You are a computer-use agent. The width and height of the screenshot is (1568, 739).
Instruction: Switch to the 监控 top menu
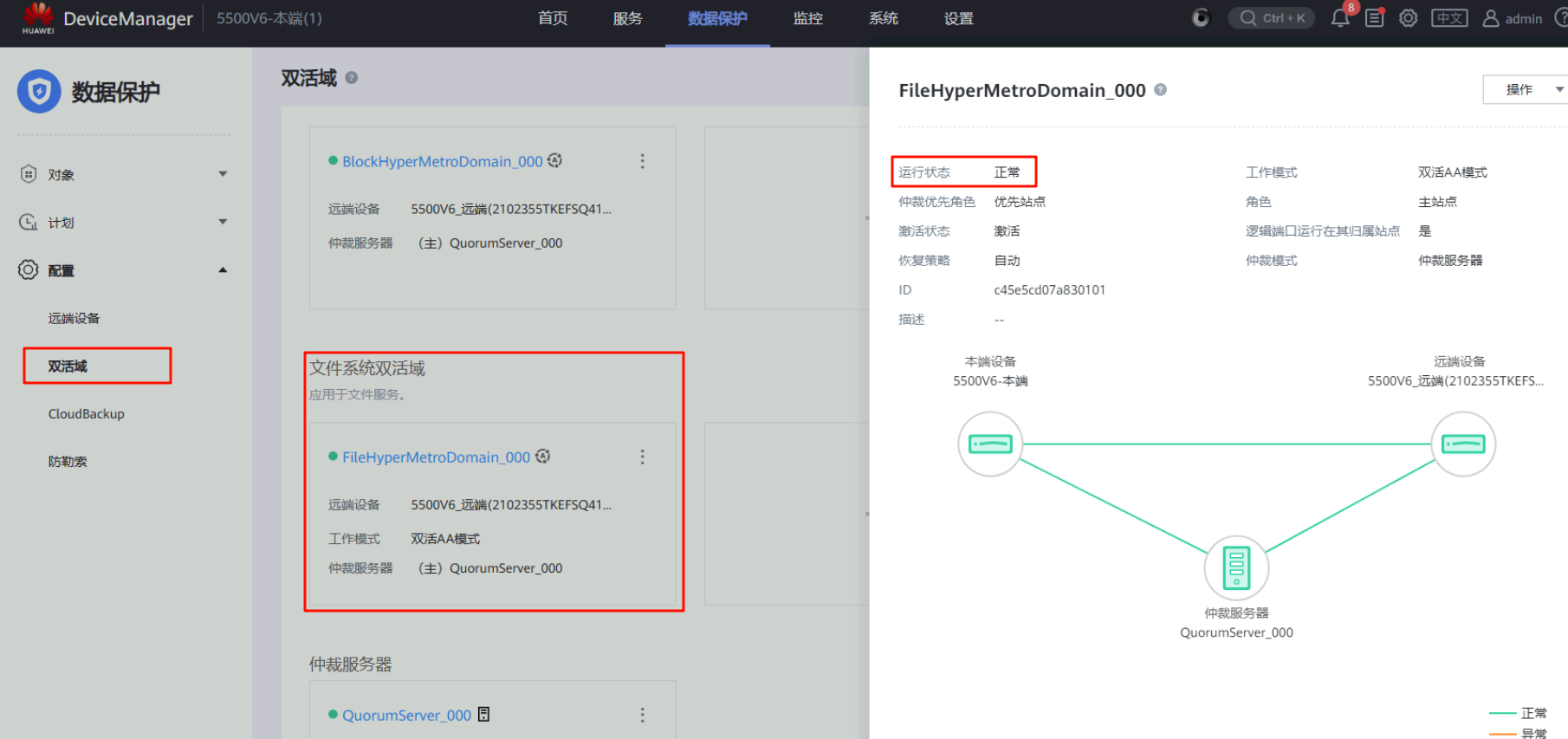tap(807, 18)
